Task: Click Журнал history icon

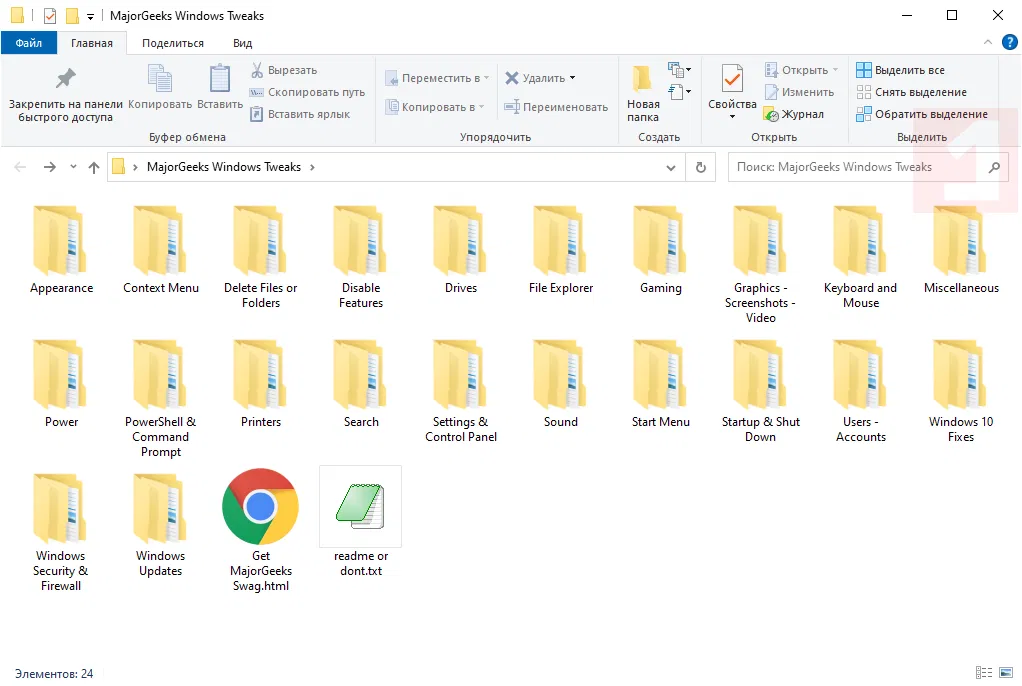Action: click(x=794, y=114)
